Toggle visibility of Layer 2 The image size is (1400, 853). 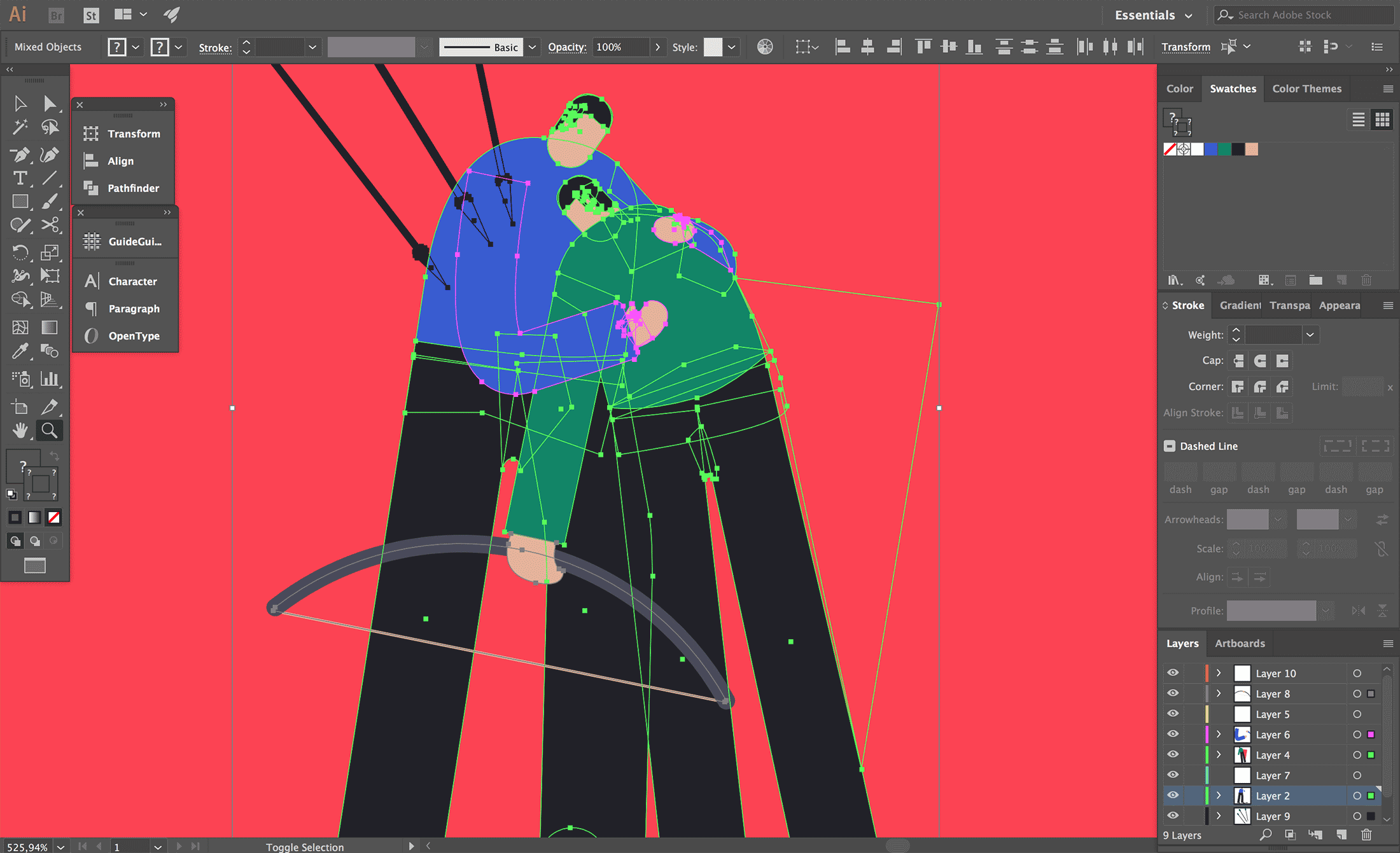click(x=1172, y=796)
